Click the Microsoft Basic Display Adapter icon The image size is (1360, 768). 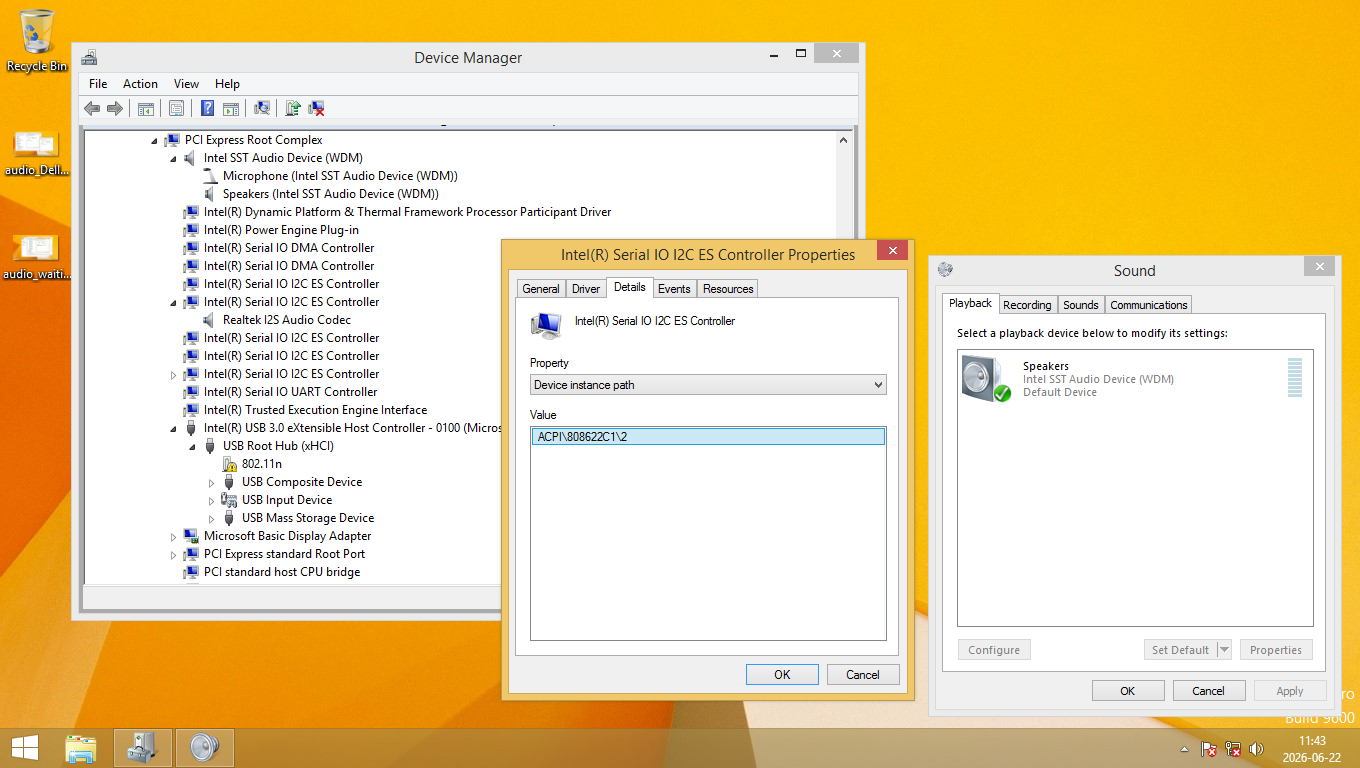click(191, 536)
